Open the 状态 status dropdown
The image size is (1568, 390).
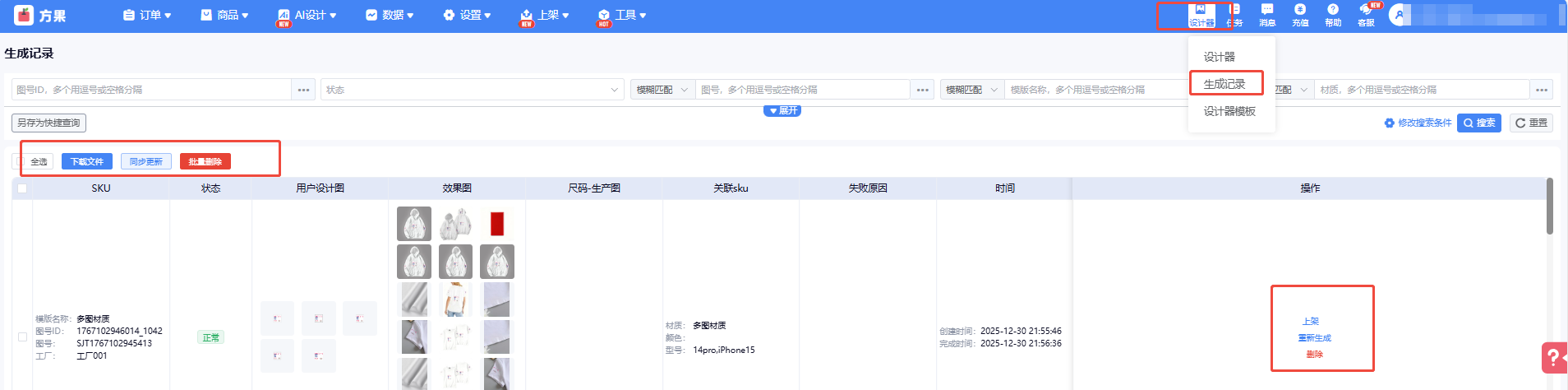(473, 90)
